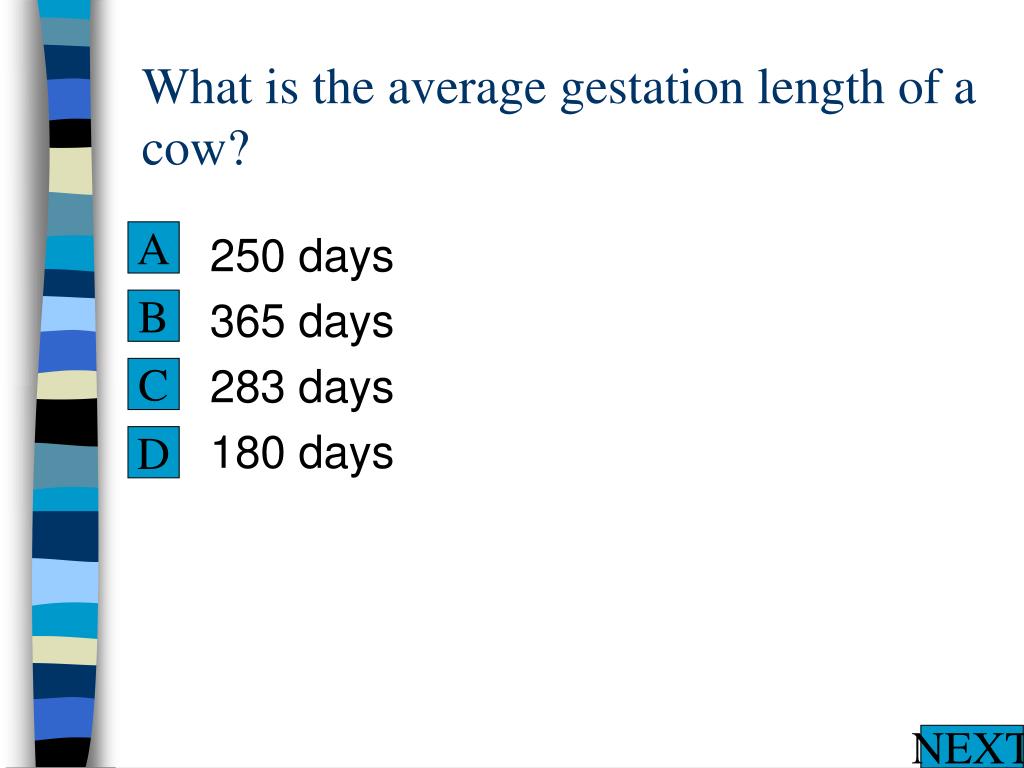The width and height of the screenshot is (1024, 768).
Task: Click bottommost black stripe segment near NEXT
Action: [x=62, y=752]
